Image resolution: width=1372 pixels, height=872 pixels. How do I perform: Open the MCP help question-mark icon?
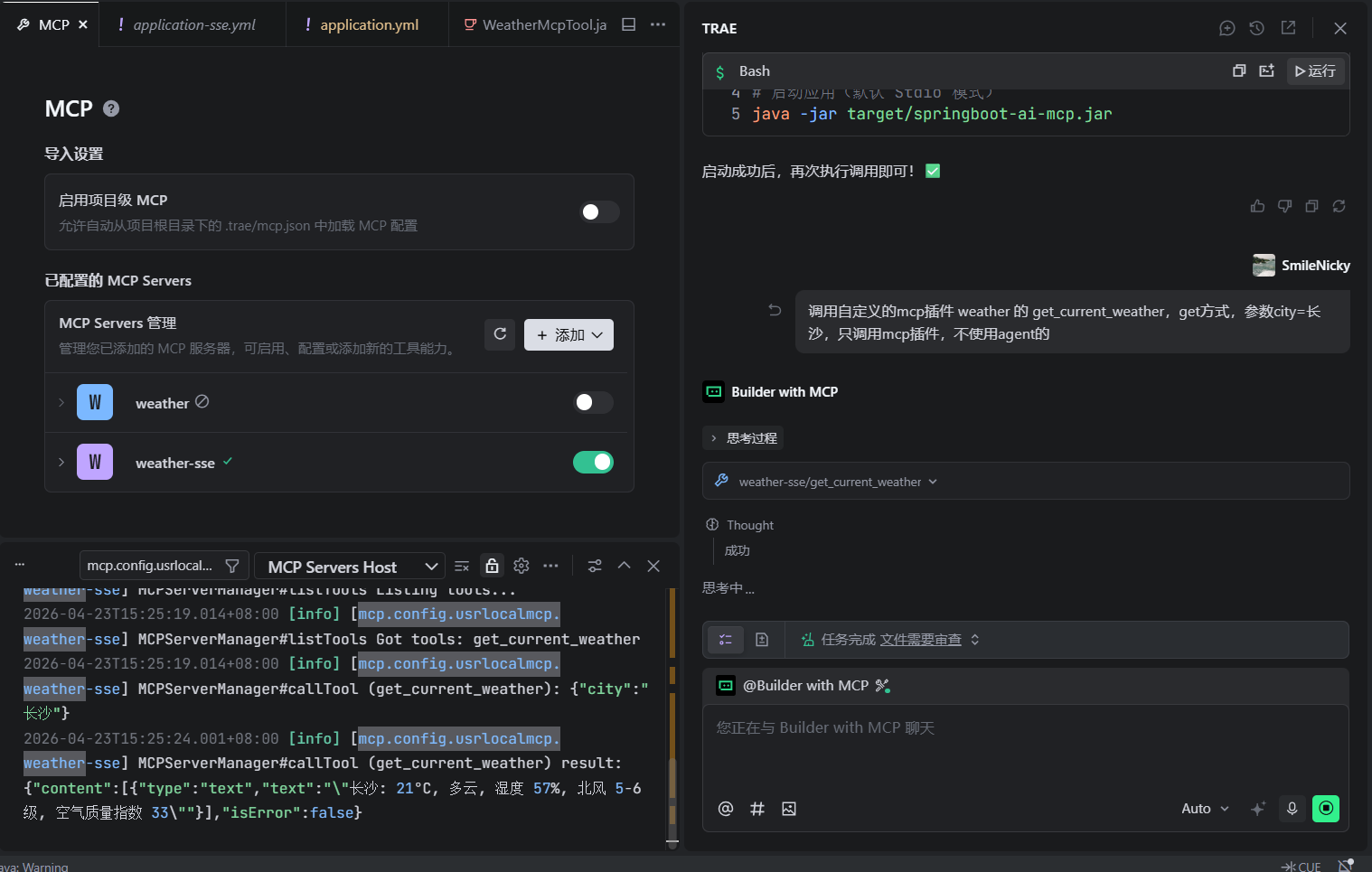[x=111, y=108]
